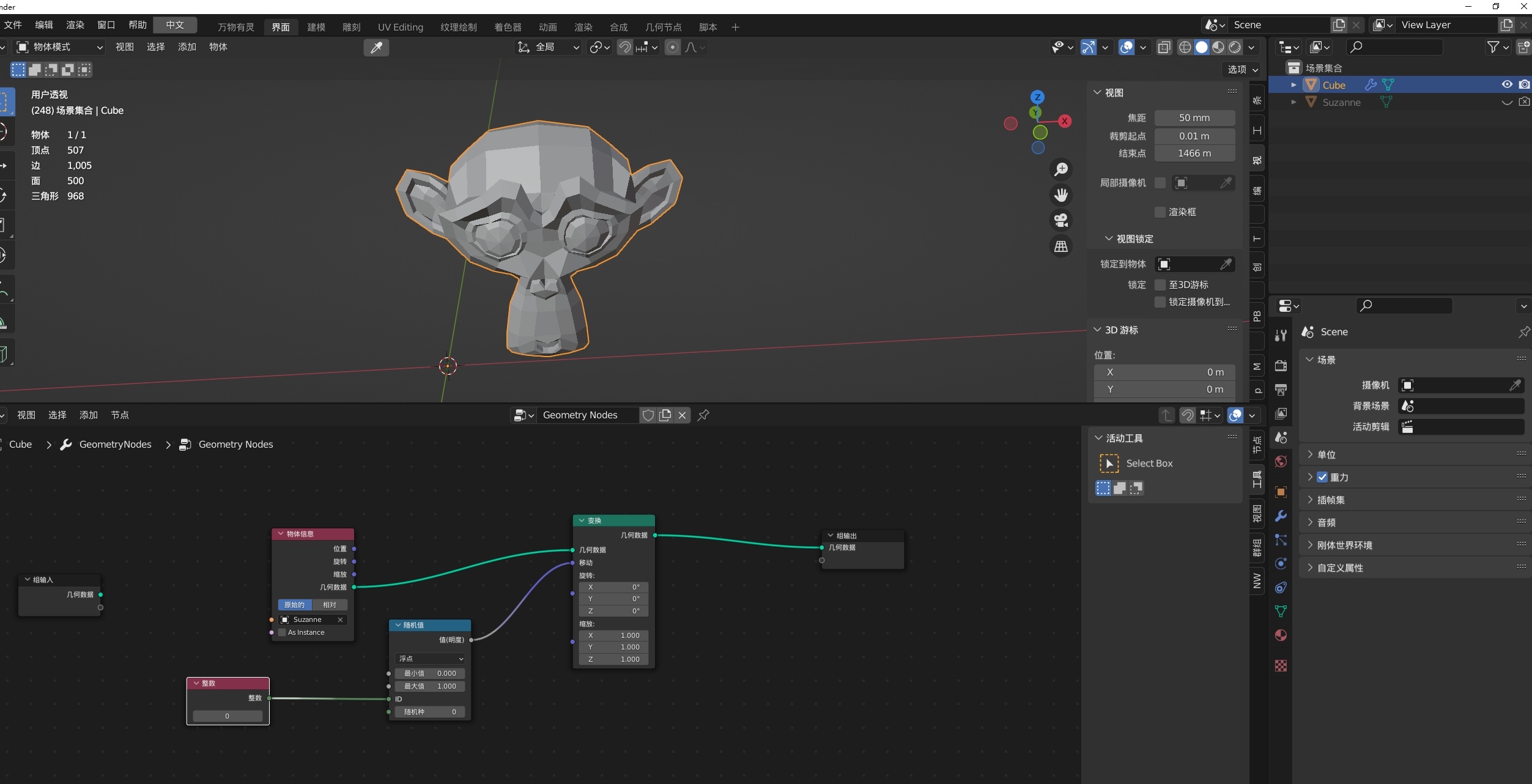Enable As Instance in 物体信息 node
This screenshot has height=784, width=1532.
[283, 632]
